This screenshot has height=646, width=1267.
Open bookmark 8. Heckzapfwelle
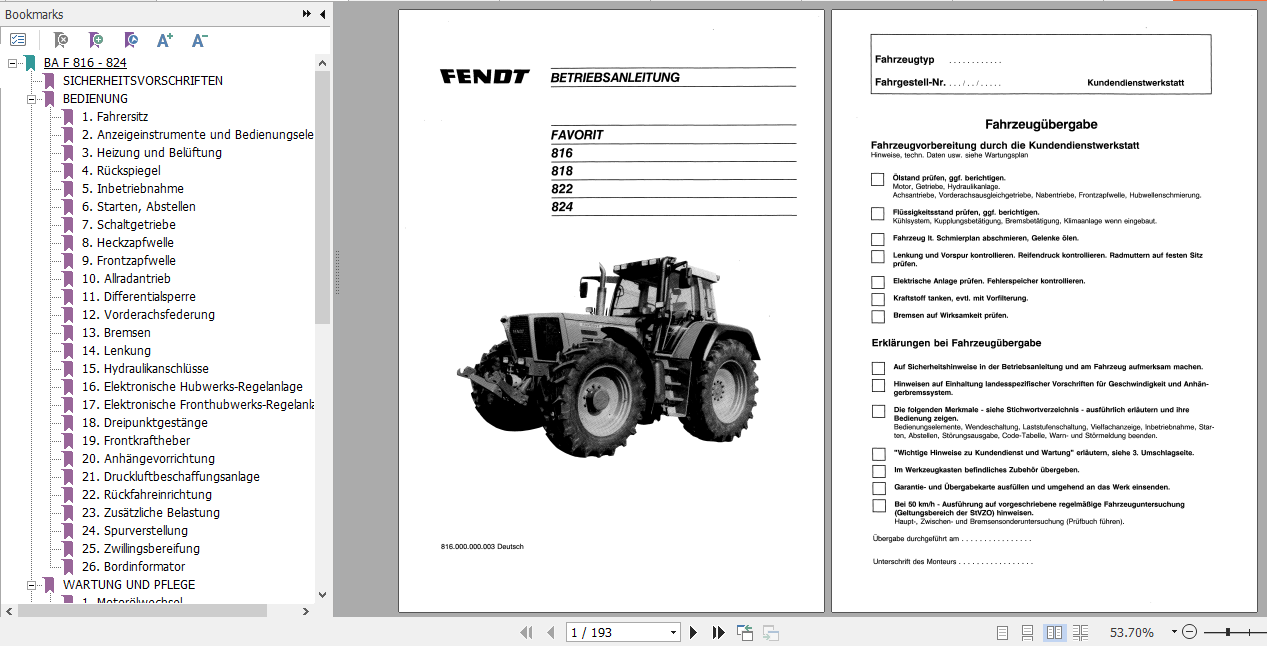[x=128, y=243]
